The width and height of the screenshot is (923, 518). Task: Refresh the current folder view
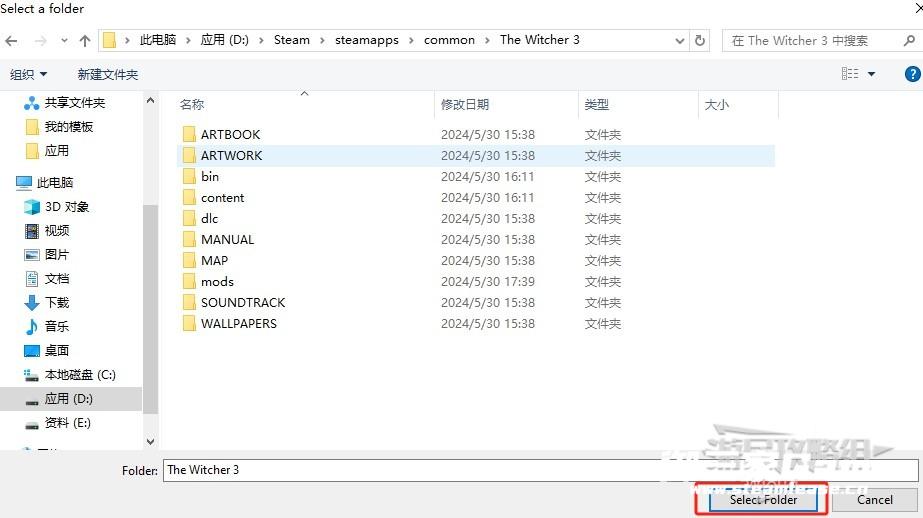pos(700,40)
